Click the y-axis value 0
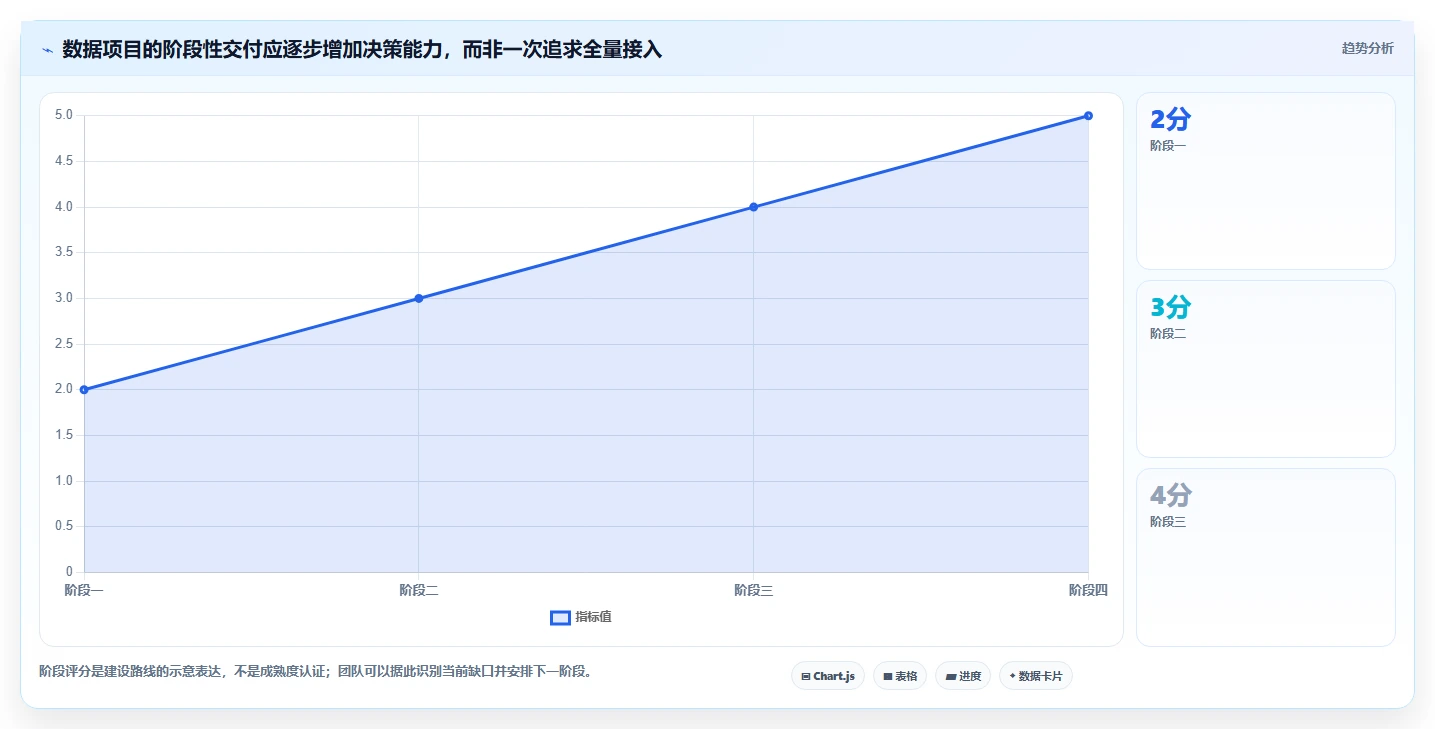Image resolution: width=1435 pixels, height=729 pixels. [70, 572]
